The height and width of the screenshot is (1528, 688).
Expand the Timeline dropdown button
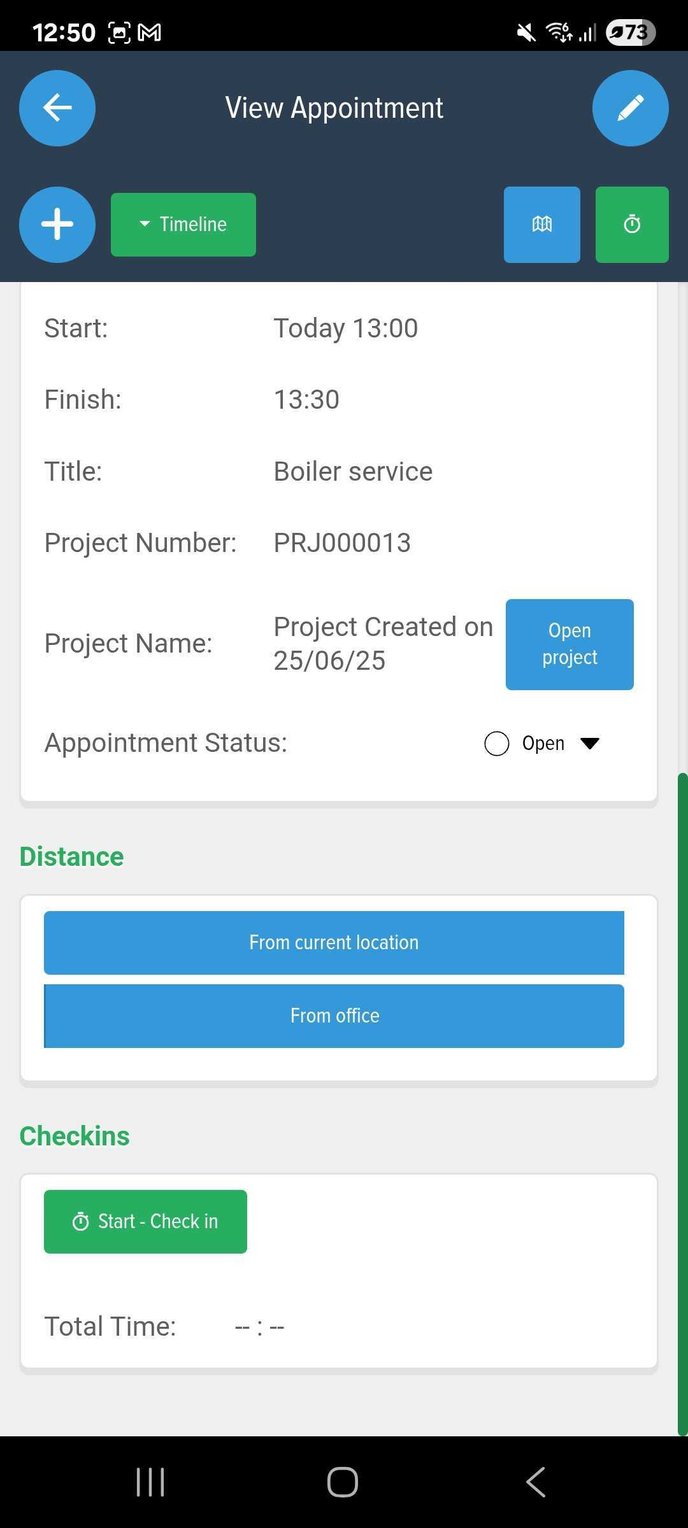(183, 225)
